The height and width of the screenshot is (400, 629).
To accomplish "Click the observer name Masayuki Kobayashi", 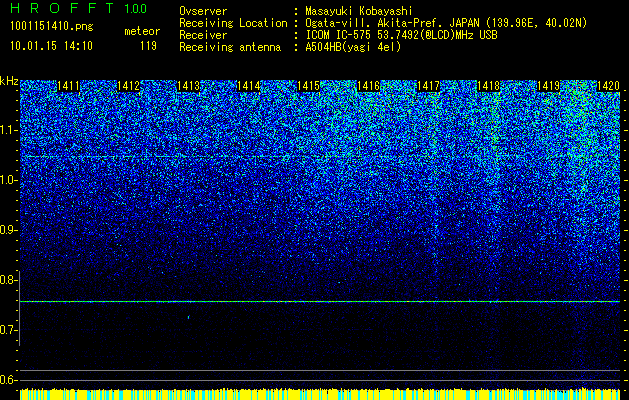I will (x=359, y=11).
